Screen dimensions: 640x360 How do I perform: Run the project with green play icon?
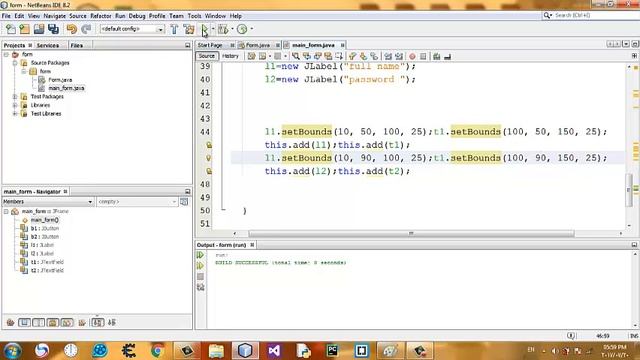pyautogui.click(x=204, y=29)
